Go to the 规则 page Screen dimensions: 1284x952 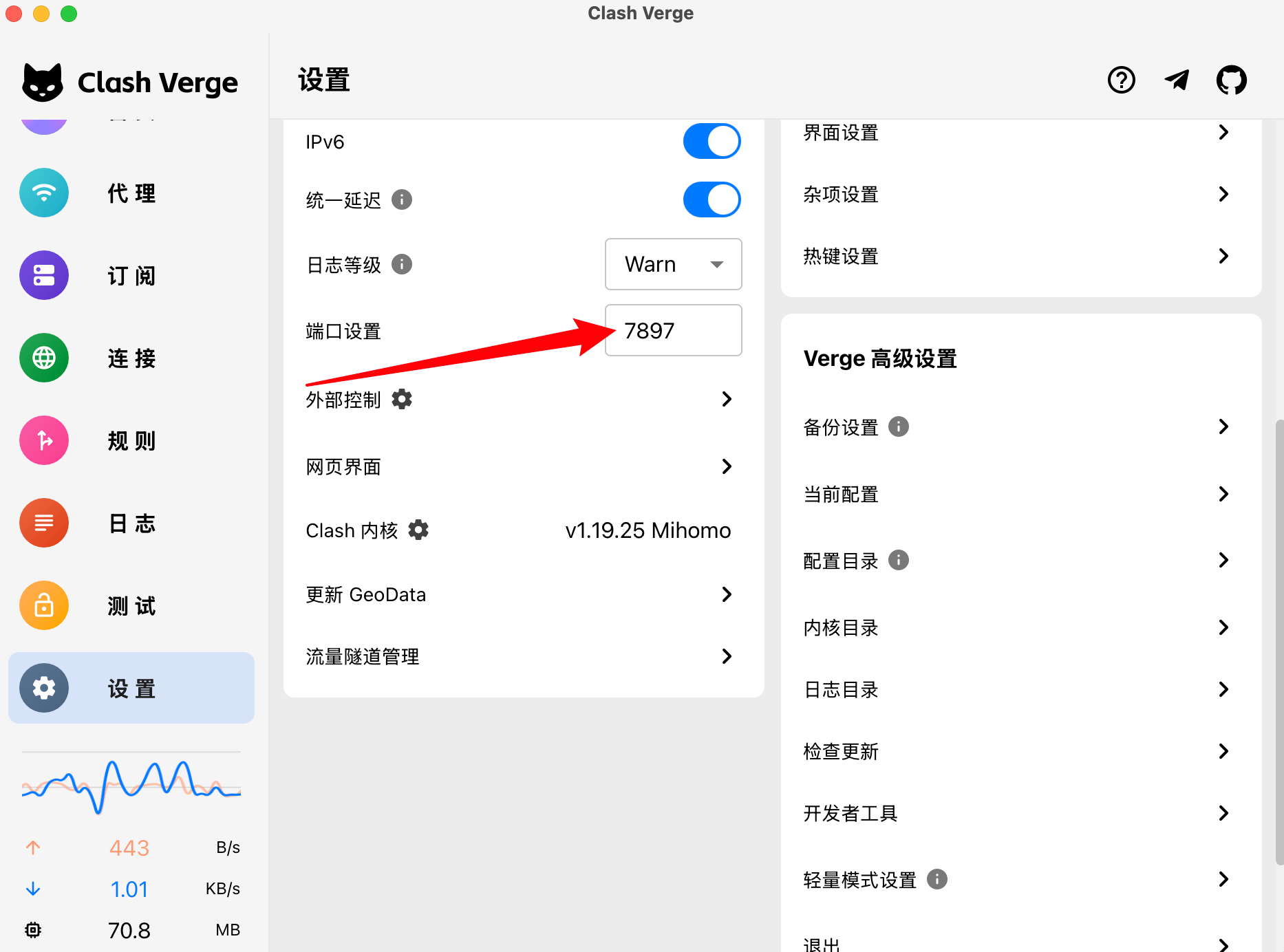tap(131, 440)
